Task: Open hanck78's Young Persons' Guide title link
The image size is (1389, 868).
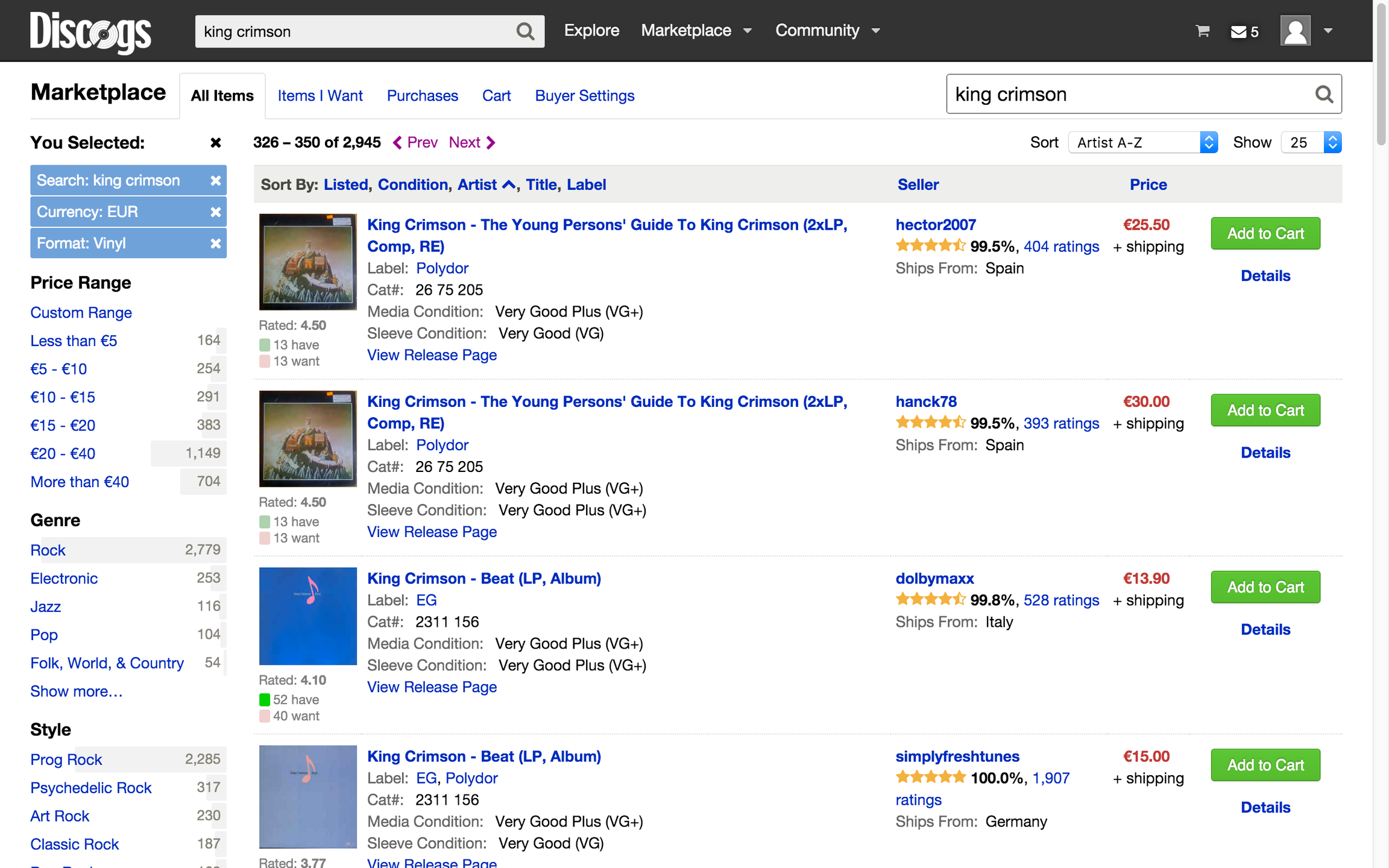Action: [x=607, y=412]
